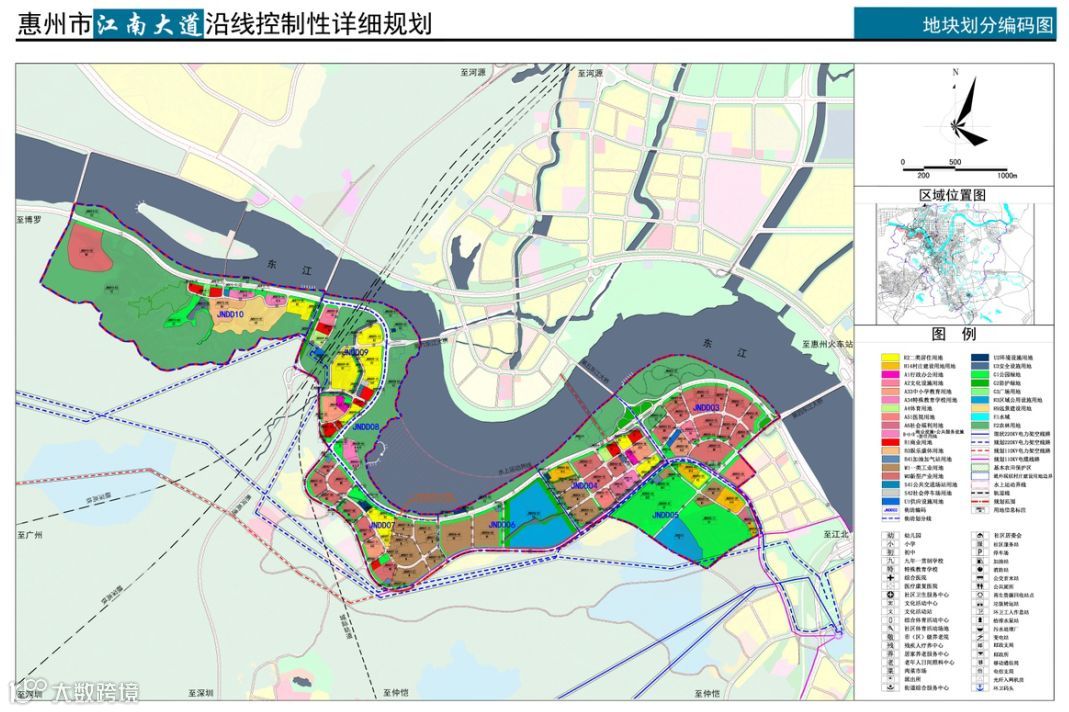This screenshot has width=1069, height=712.
Task: Click the kindergarten (幼儿园) legend symbol
Action: 890,536
